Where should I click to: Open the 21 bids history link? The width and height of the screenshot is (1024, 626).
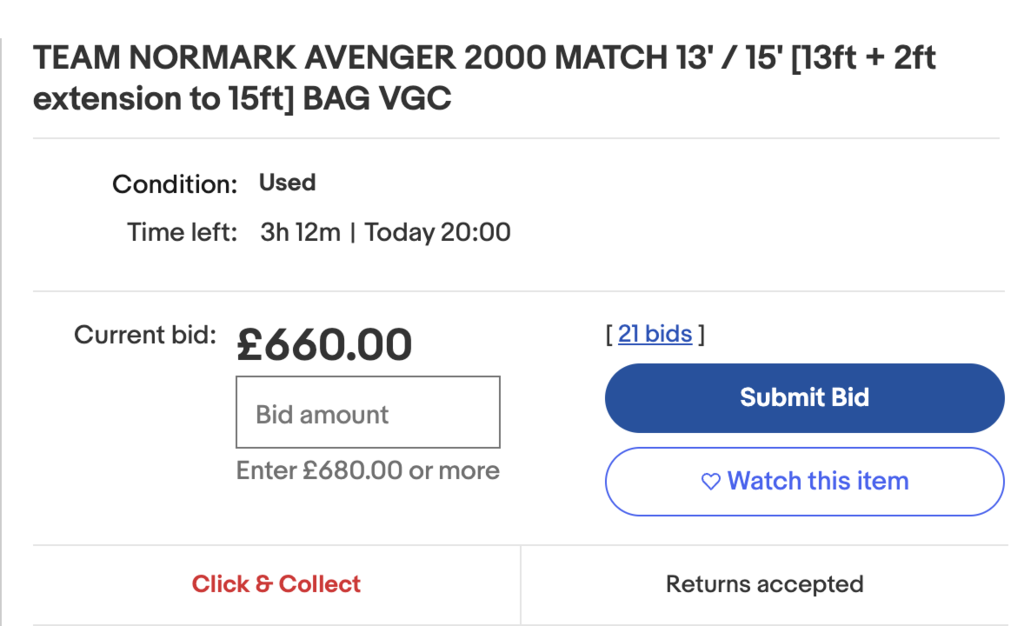(655, 334)
